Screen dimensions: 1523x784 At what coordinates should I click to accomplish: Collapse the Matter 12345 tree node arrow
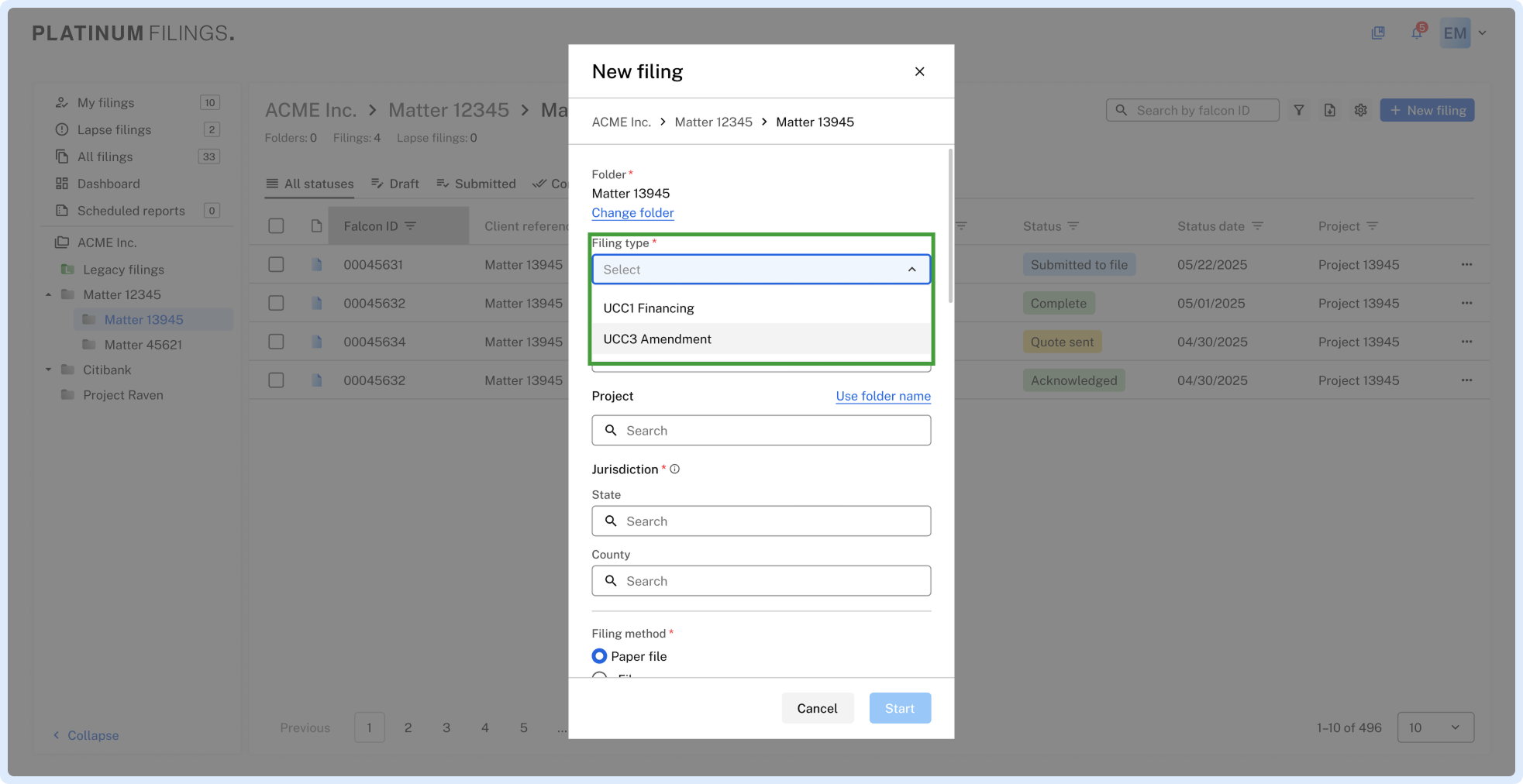tap(48, 294)
